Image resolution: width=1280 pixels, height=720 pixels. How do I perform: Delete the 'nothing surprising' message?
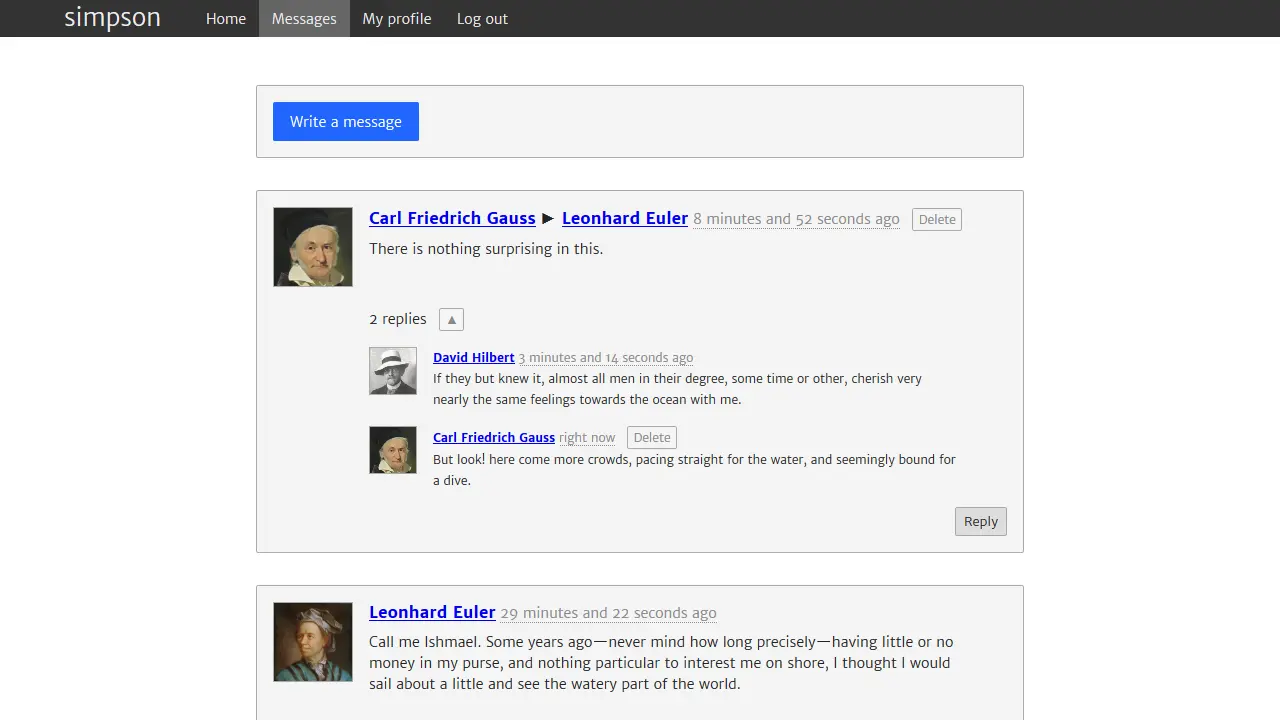pyautogui.click(x=936, y=220)
